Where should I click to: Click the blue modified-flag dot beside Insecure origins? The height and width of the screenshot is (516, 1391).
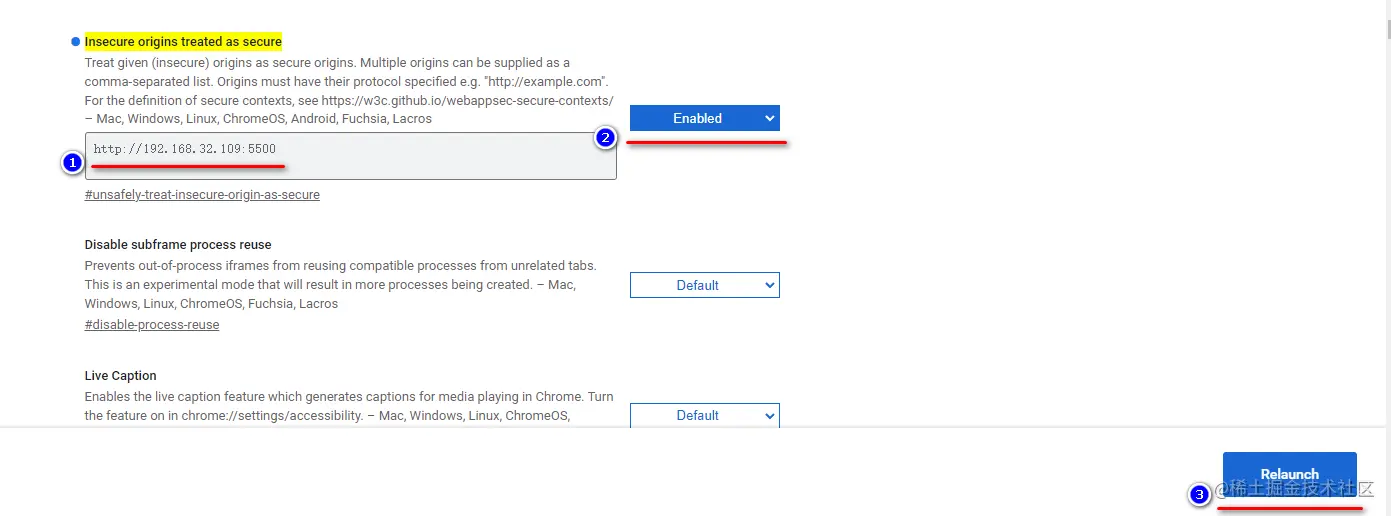pyautogui.click(x=75, y=42)
